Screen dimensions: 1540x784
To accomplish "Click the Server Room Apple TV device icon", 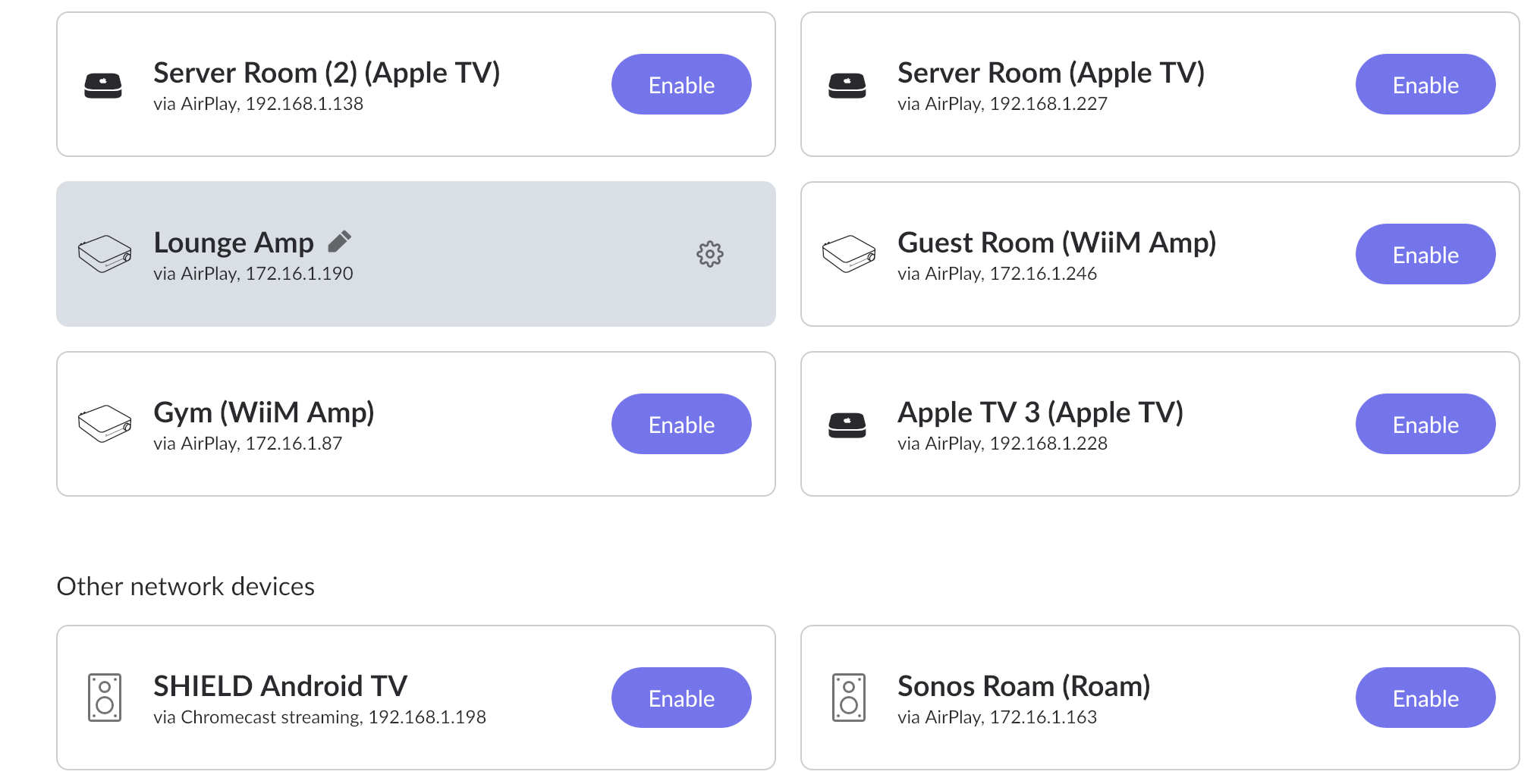I will (847, 85).
